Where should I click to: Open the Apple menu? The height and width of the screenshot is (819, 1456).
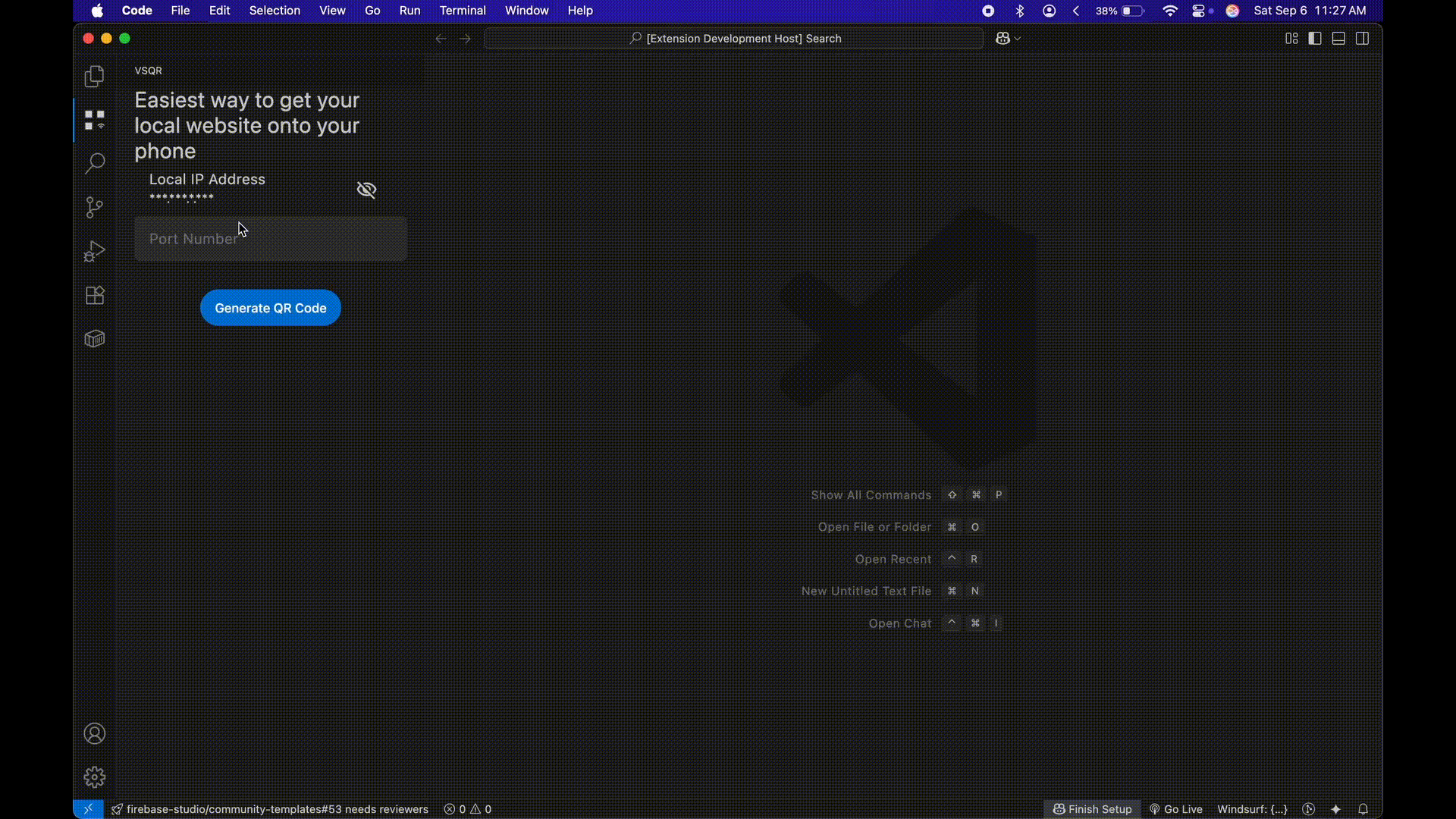click(x=97, y=11)
